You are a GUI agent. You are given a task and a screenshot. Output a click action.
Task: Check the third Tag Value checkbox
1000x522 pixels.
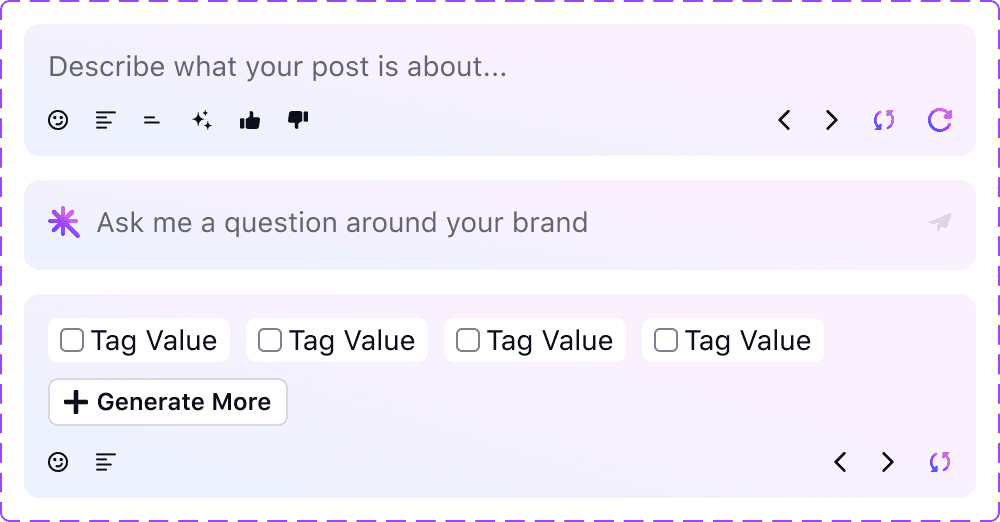(468, 340)
